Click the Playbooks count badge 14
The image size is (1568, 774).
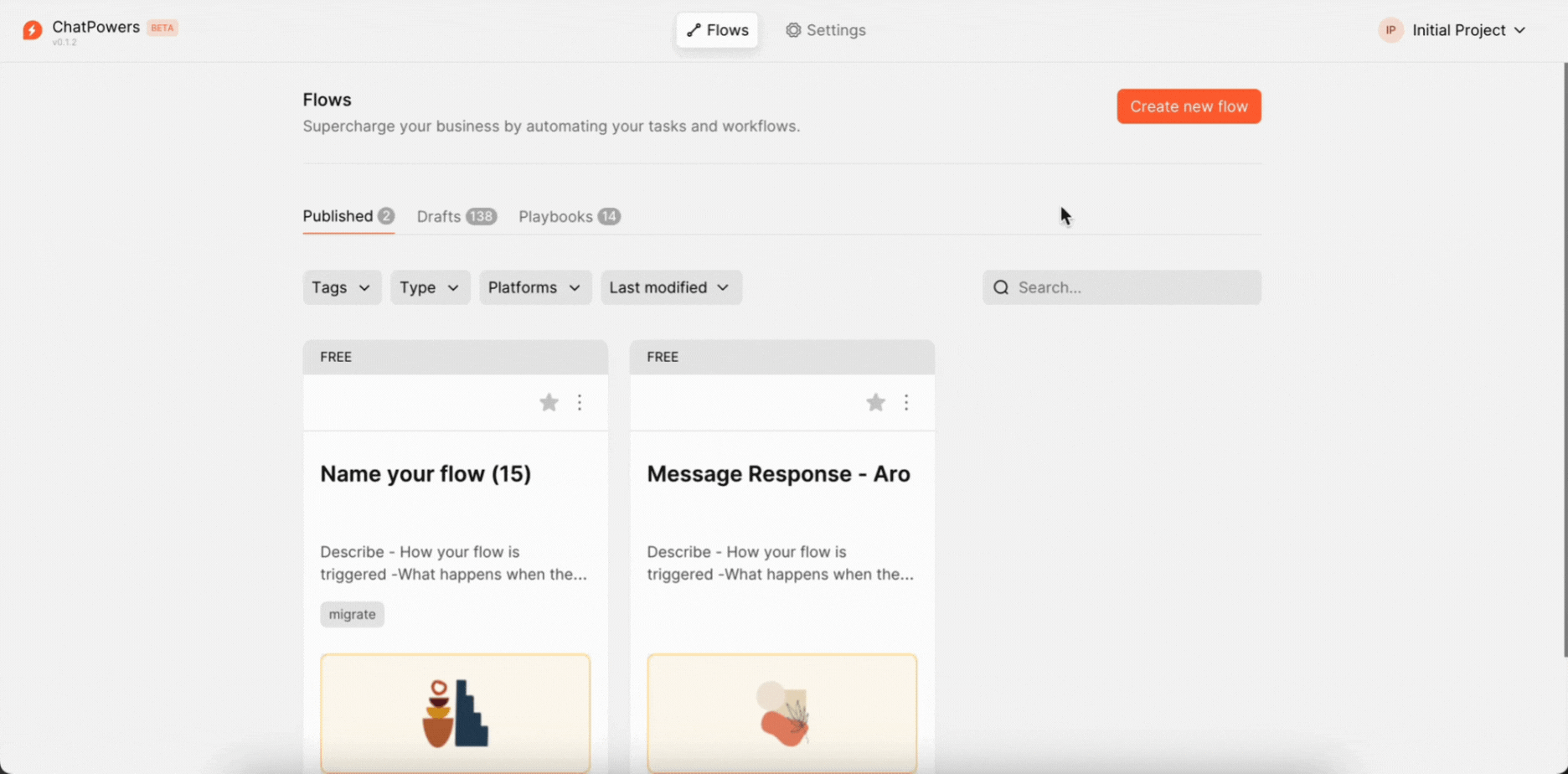point(609,216)
